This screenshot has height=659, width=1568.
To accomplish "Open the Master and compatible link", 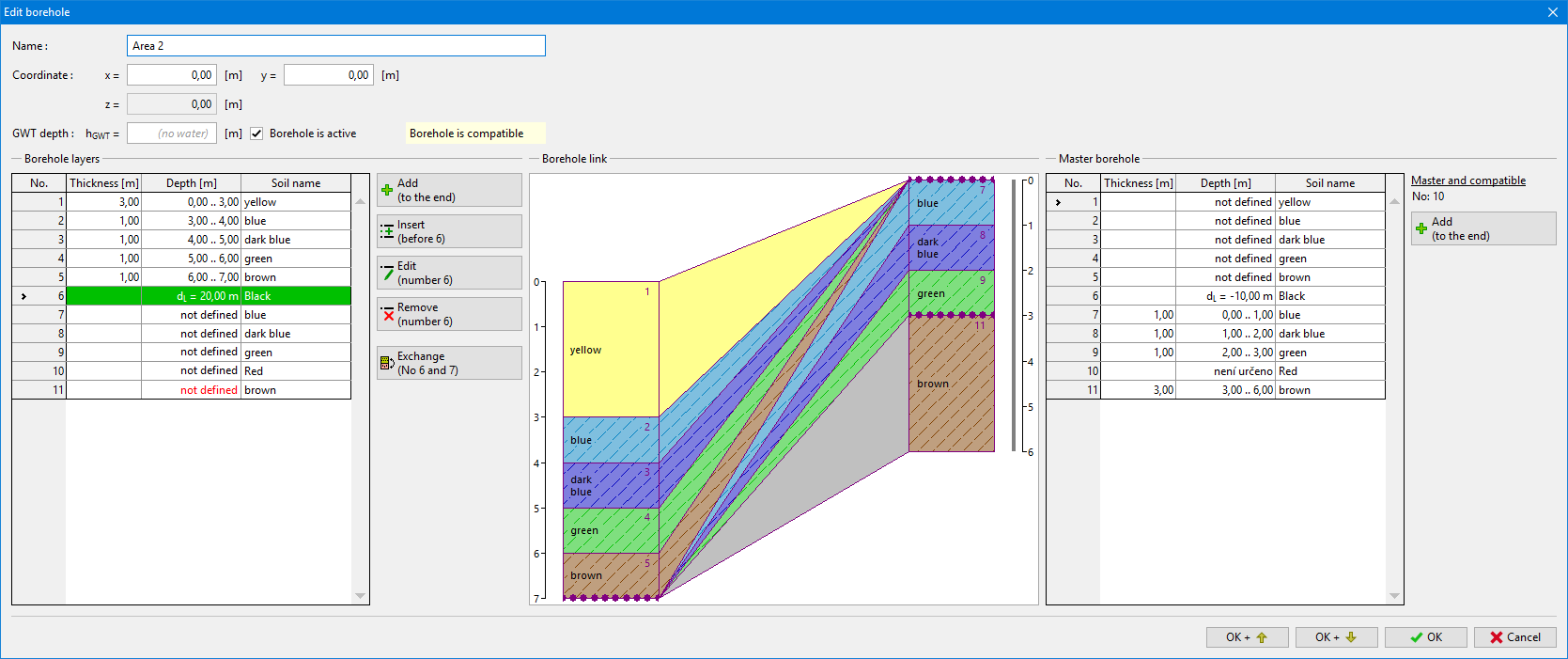I will [x=1467, y=180].
